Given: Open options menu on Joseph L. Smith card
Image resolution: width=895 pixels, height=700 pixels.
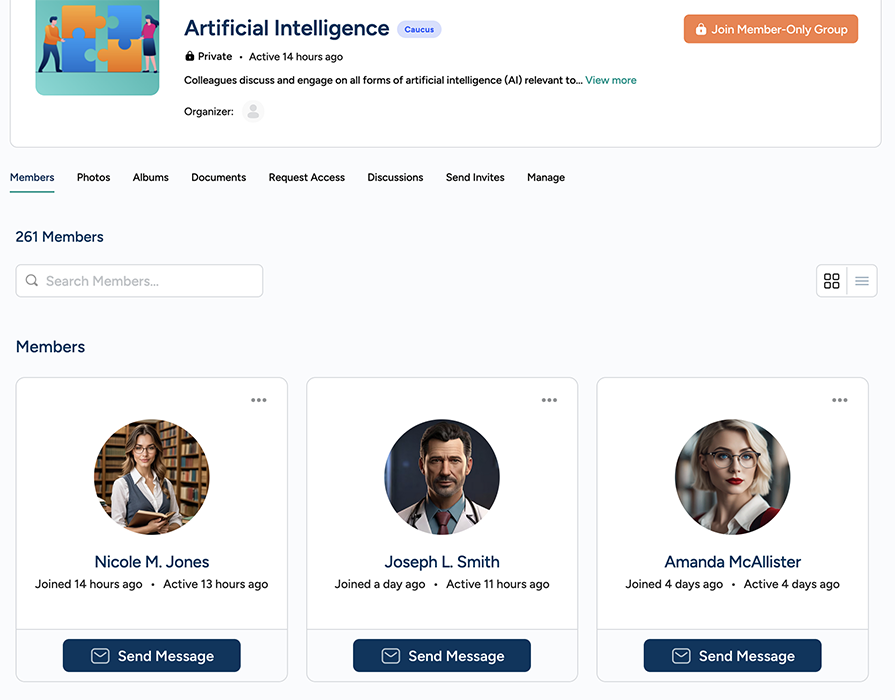Looking at the screenshot, I should click(549, 400).
